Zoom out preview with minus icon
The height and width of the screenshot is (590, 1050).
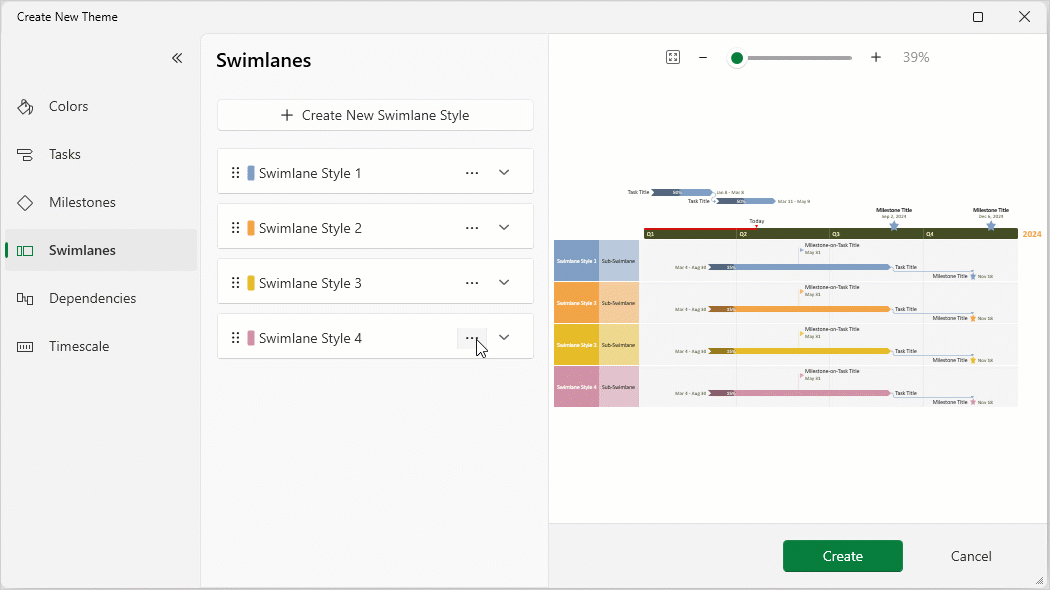[x=703, y=58]
